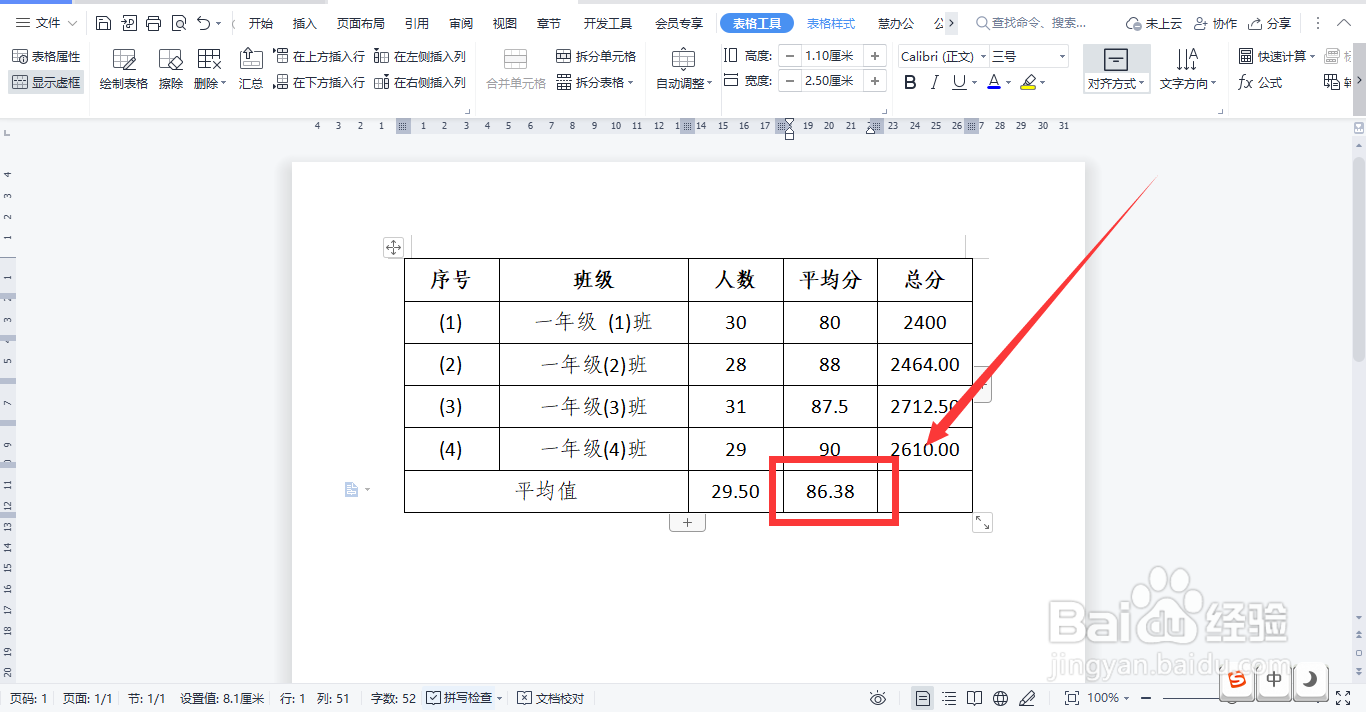Click the height field showing 1.10厘米

pos(832,57)
